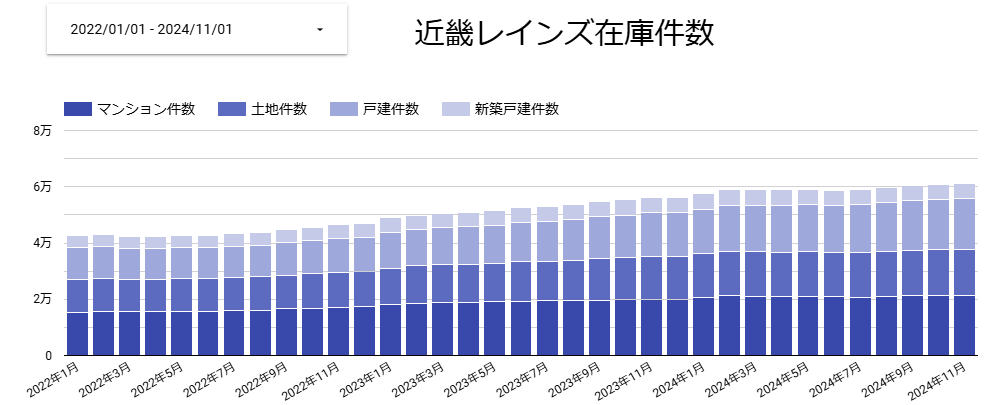The width and height of the screenshot is (994, 405).
Task: Click the 2022年3月 stacked bar
Action: click(129, 296)
